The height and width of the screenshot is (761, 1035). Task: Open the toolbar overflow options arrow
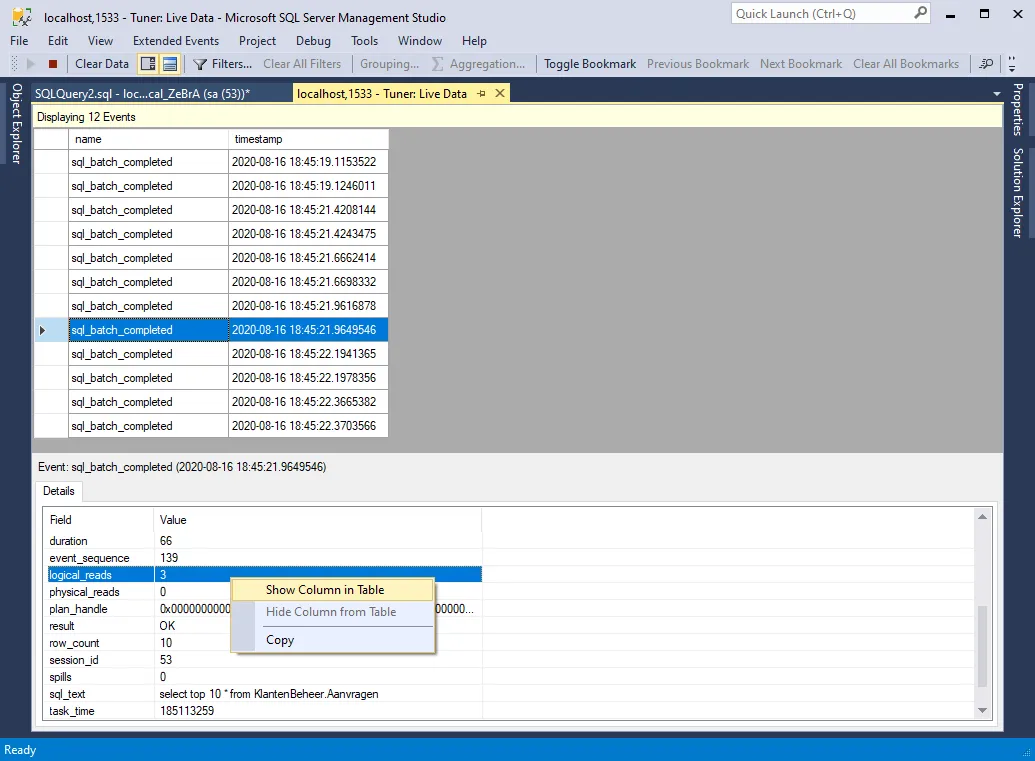pyautogui.click(x=1011, y=65)
